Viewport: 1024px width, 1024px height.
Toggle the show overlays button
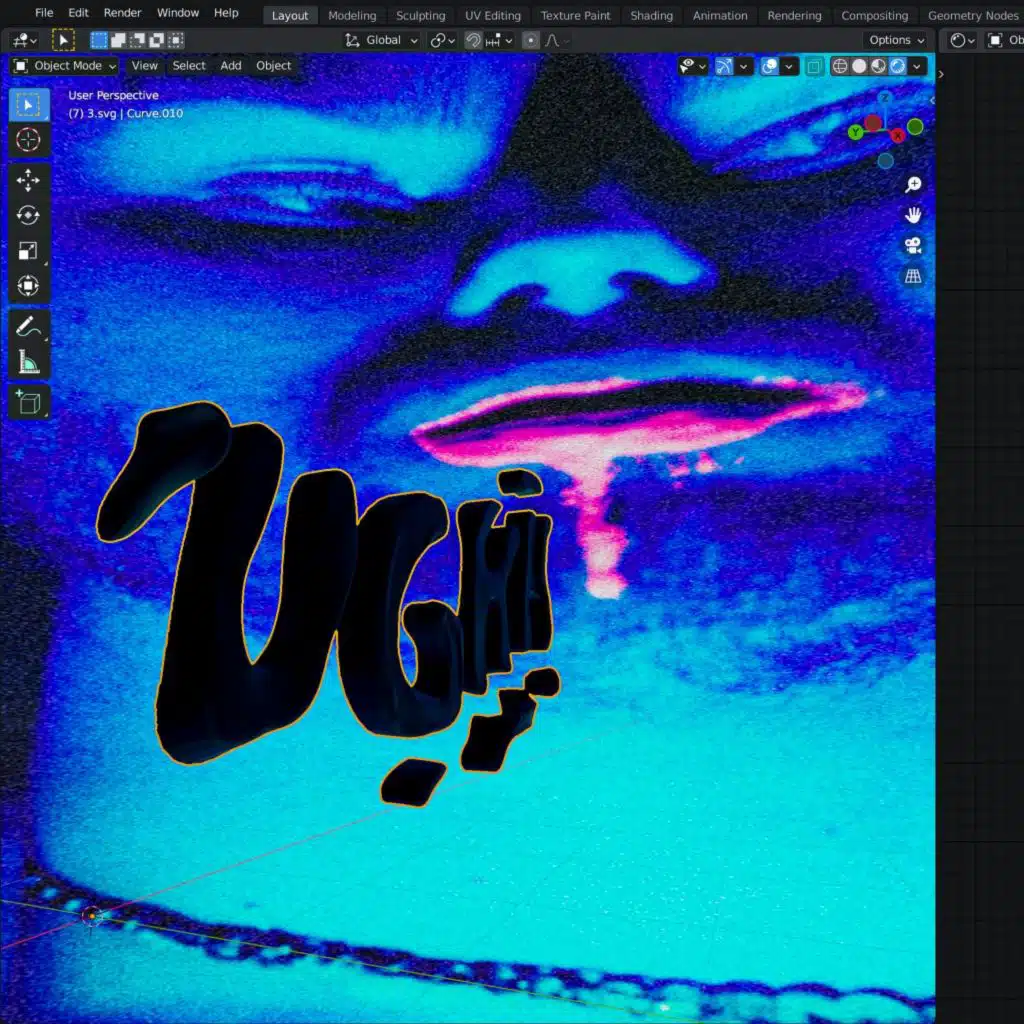770,66
